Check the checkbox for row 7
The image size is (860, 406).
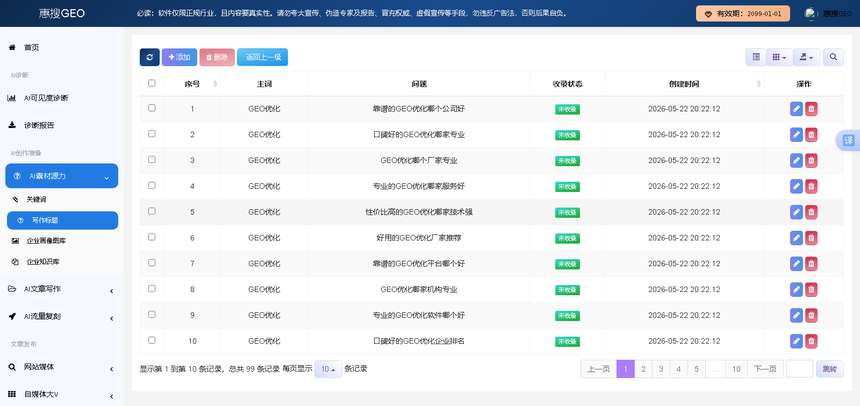coord(152,262)
